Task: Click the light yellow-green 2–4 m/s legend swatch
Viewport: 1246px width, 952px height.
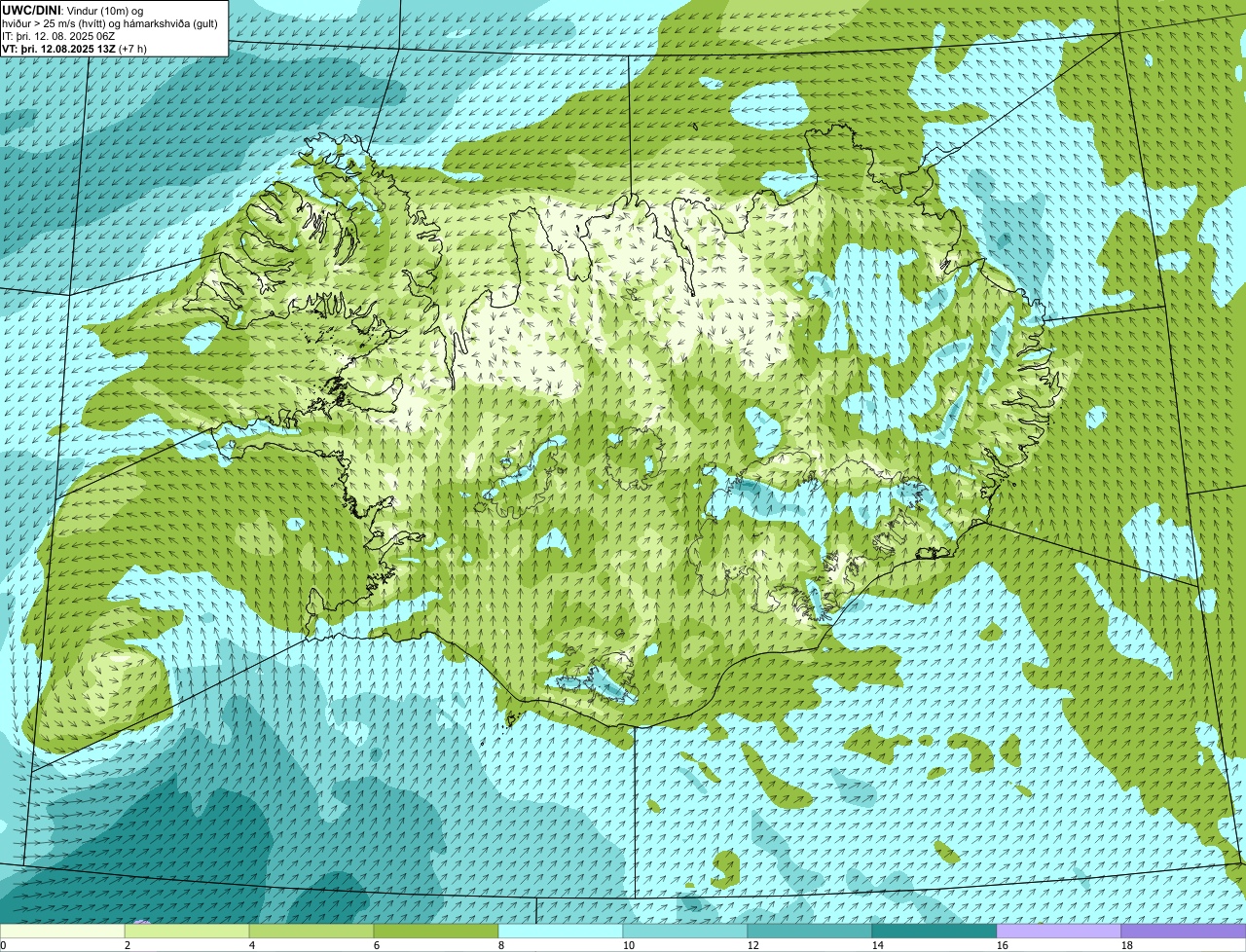Action: tap(187, 932)
